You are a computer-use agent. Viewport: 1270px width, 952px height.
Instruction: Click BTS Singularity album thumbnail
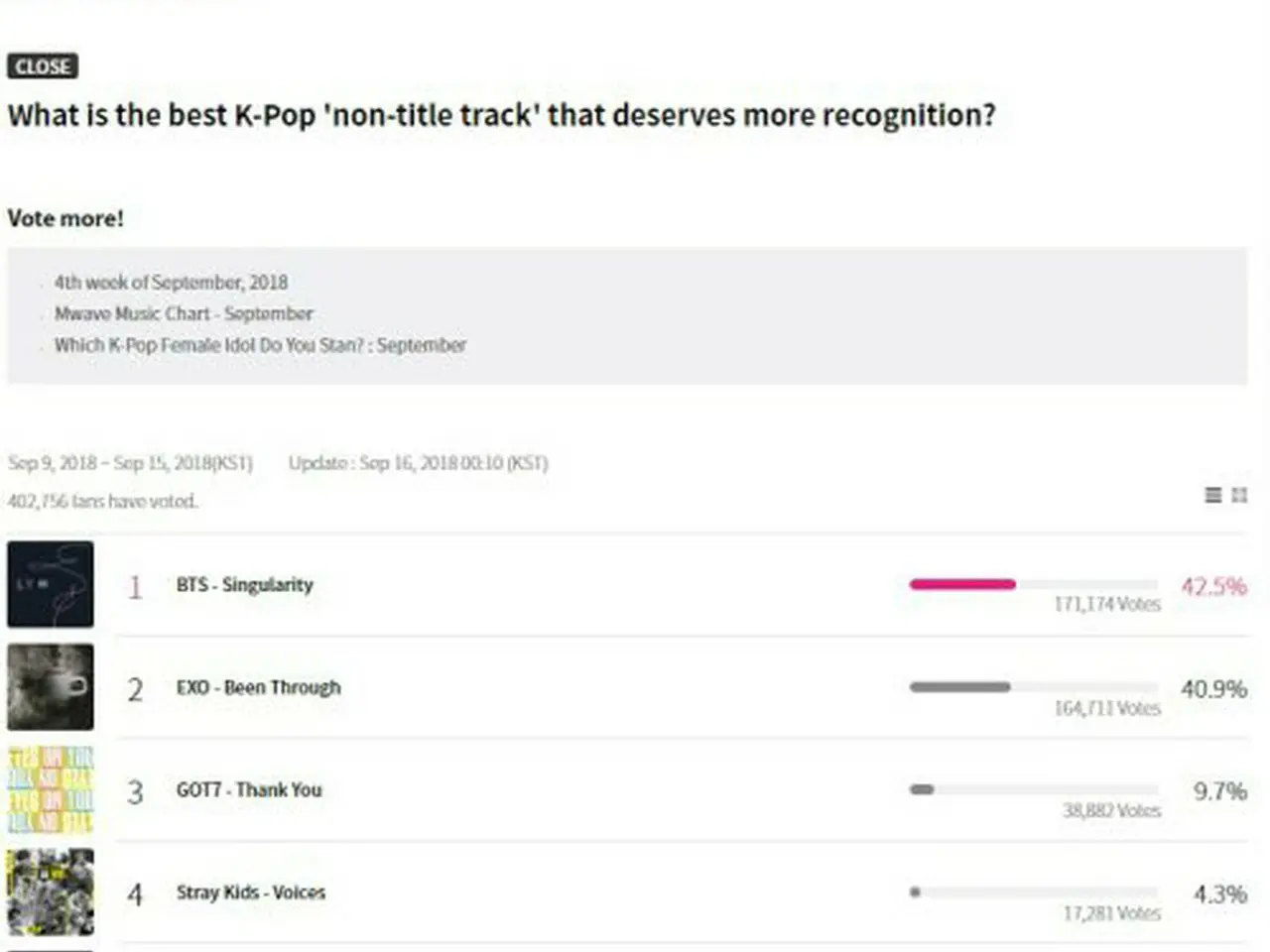[x=51, y=584]
